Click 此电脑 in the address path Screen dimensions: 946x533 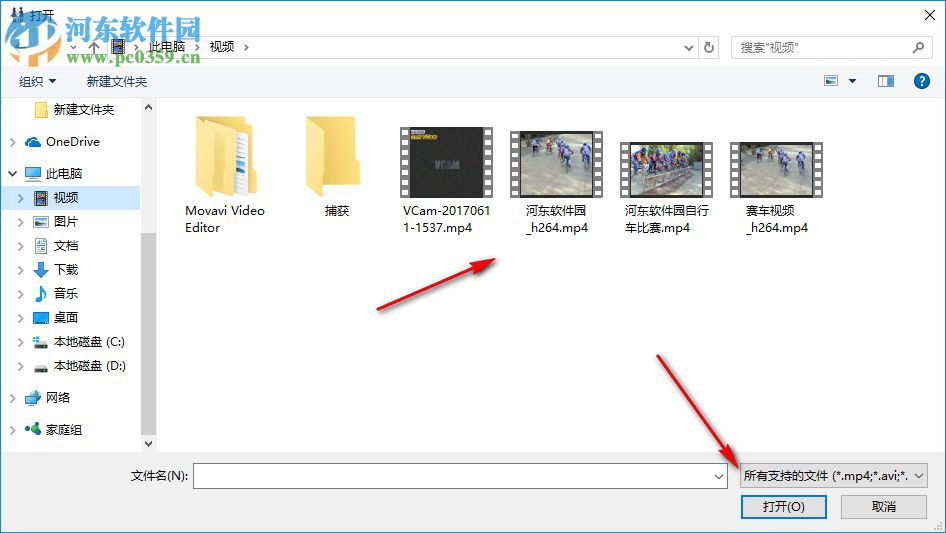pos(167,47)
